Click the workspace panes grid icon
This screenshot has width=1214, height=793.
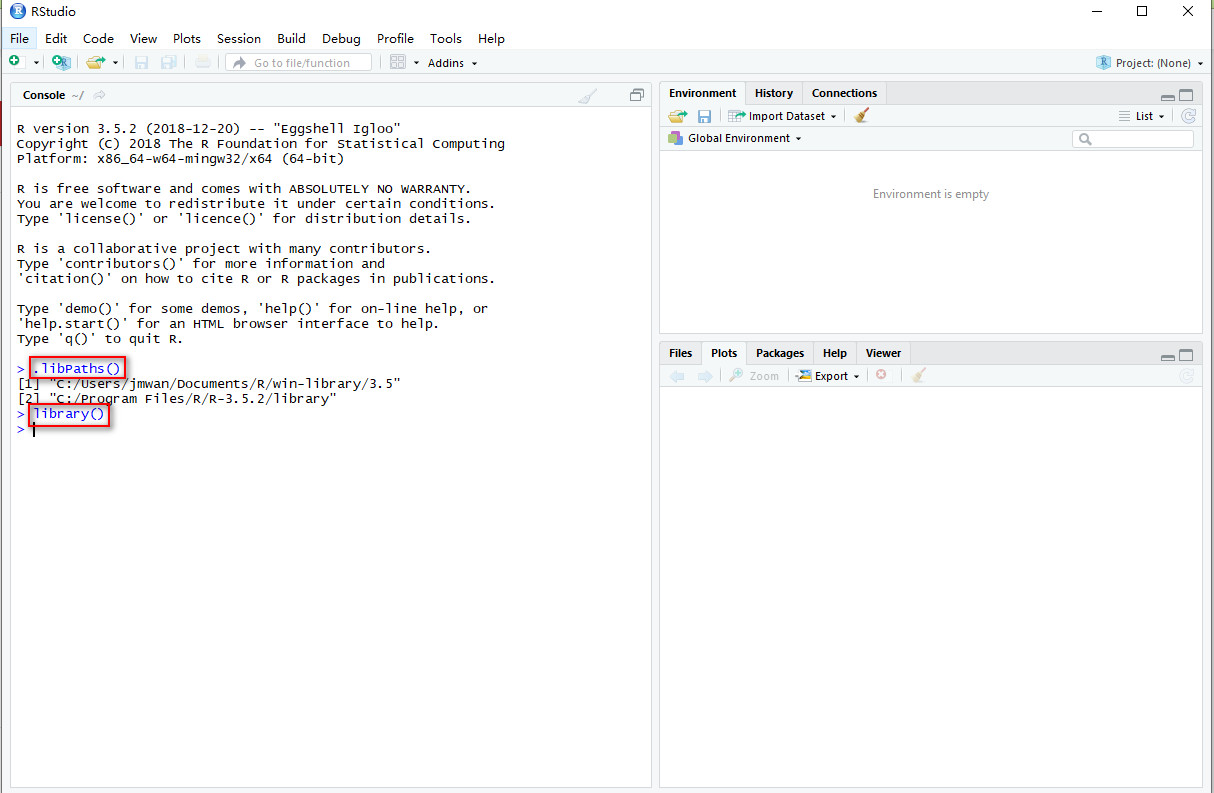(398, 62)
